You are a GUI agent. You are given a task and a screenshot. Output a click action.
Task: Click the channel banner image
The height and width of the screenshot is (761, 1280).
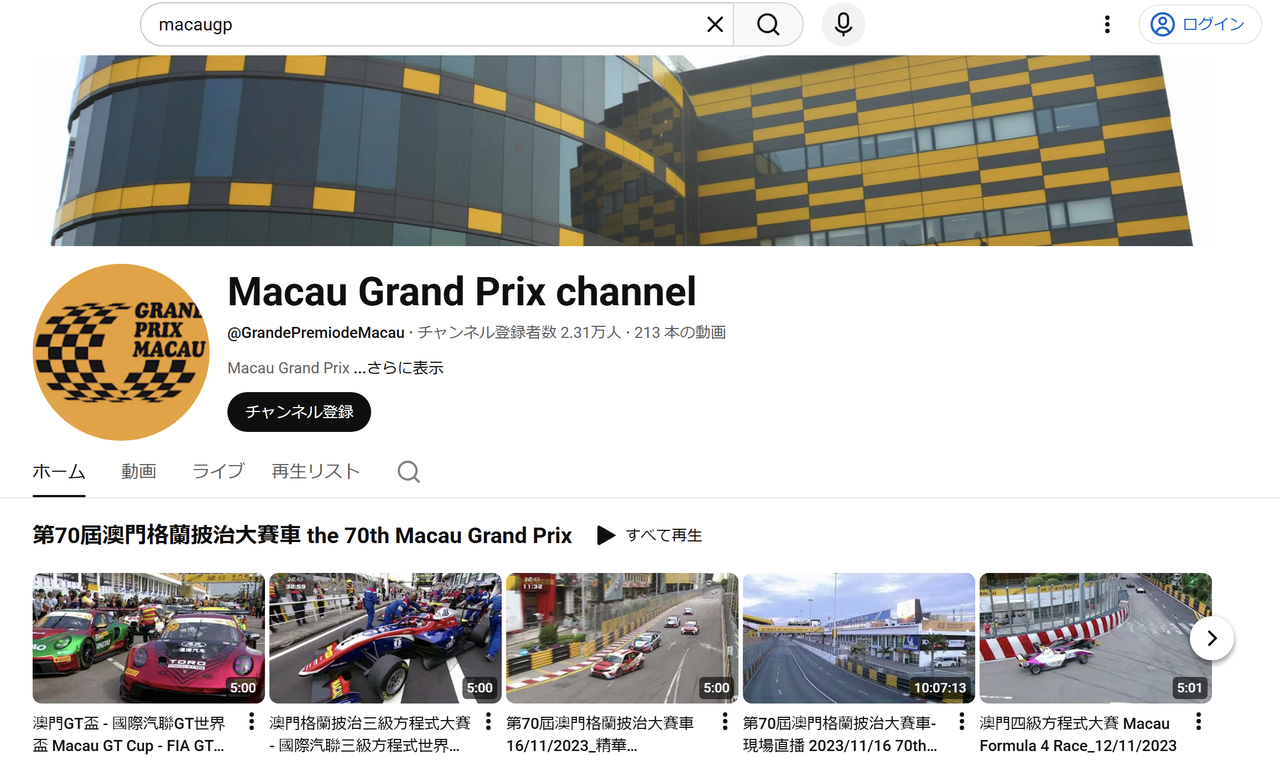[x=624, y=150]
